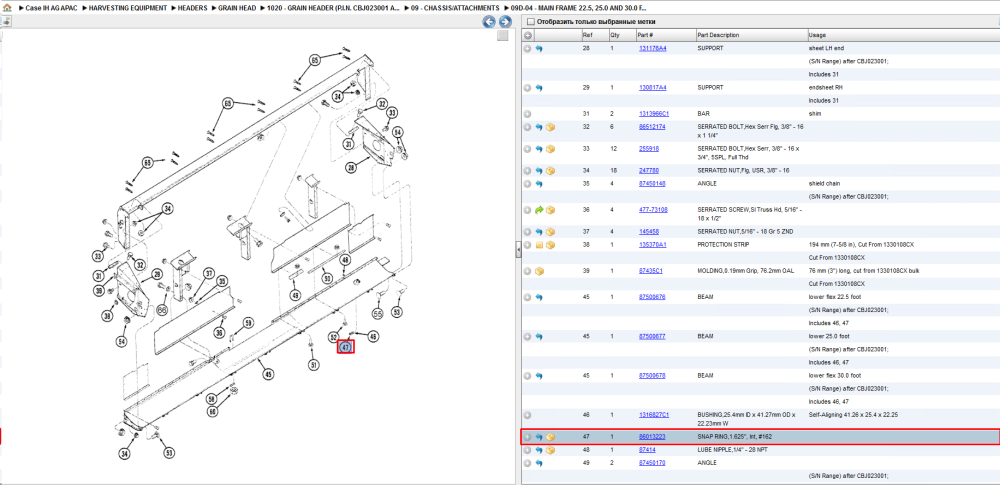Collapse the diagram panel using the splitter handle

518,251
